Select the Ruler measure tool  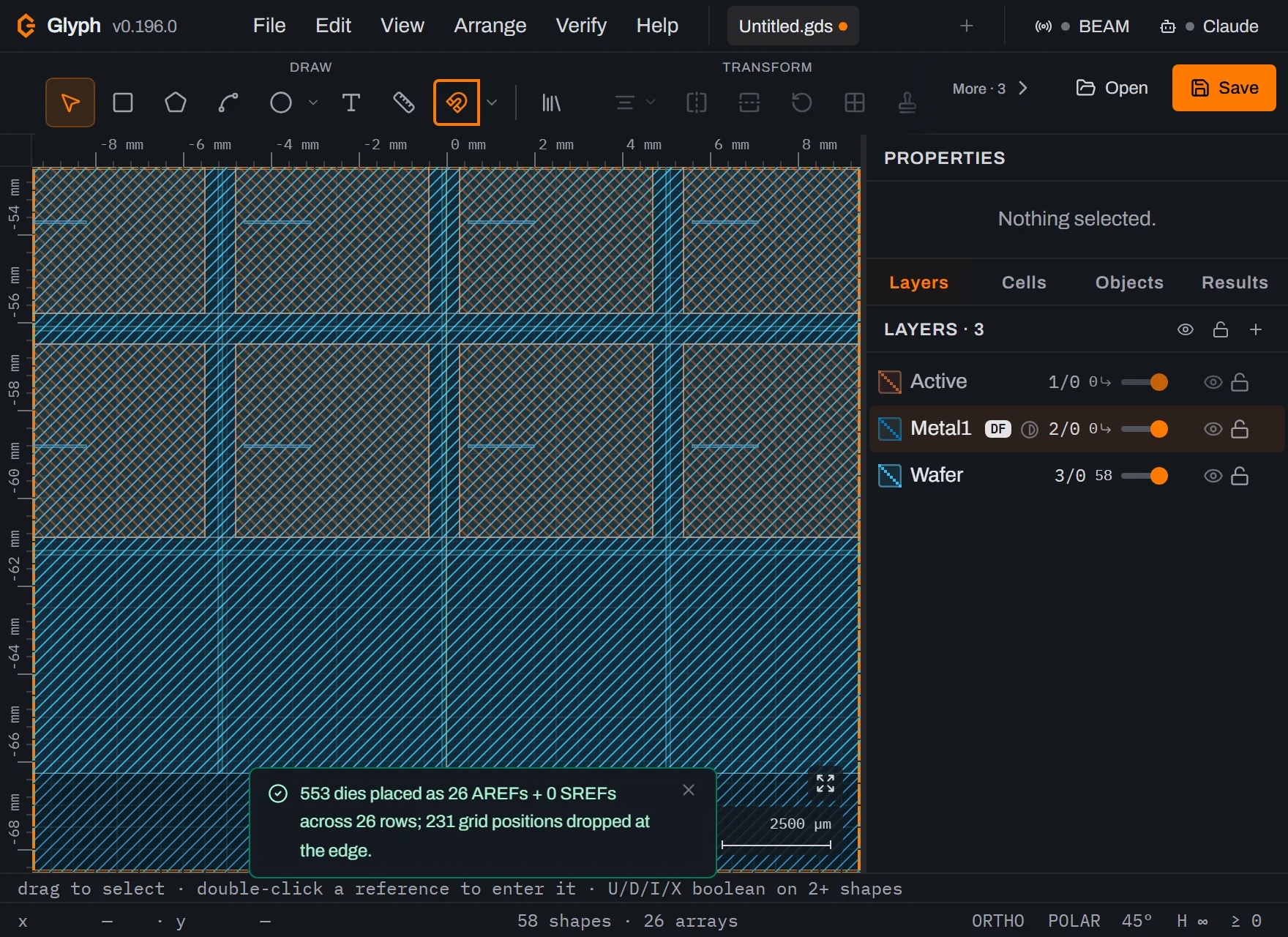pos(404,102)
